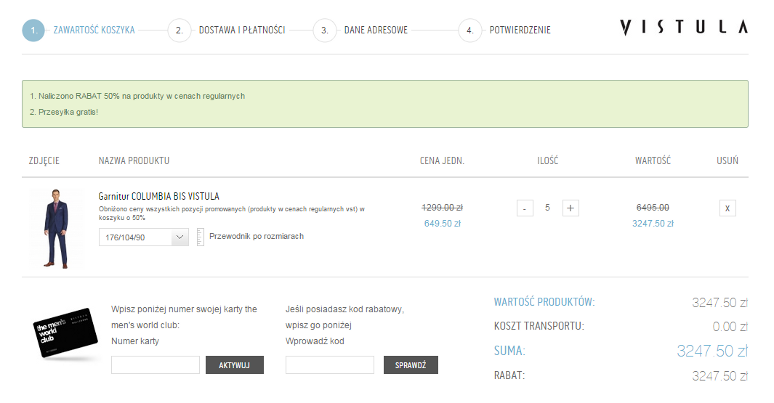The image size is (774, 403).
Task: Click the discounted unit price 649.50 zł
Action: [442, 224]
